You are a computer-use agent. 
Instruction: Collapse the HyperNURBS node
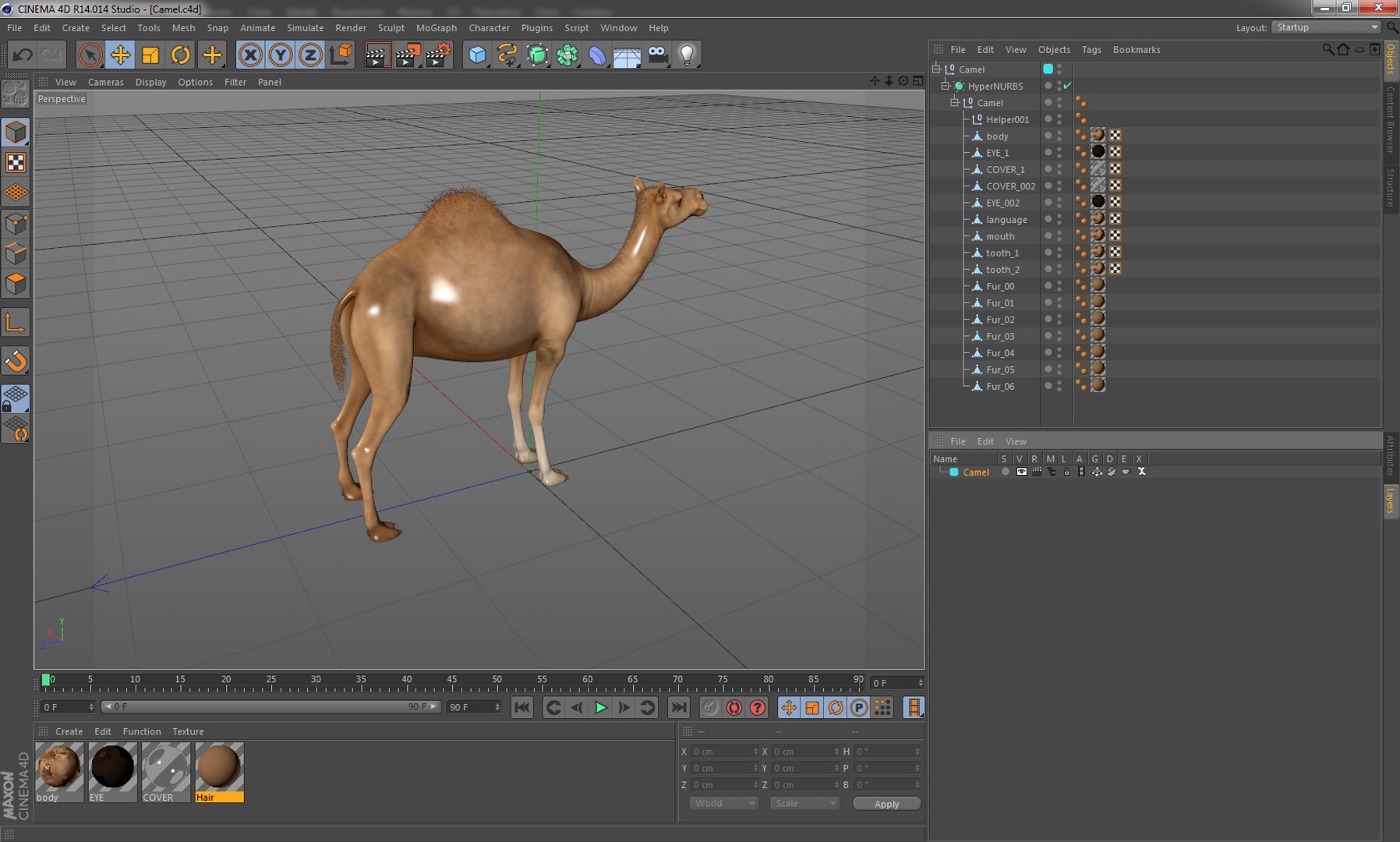[946, 86]
